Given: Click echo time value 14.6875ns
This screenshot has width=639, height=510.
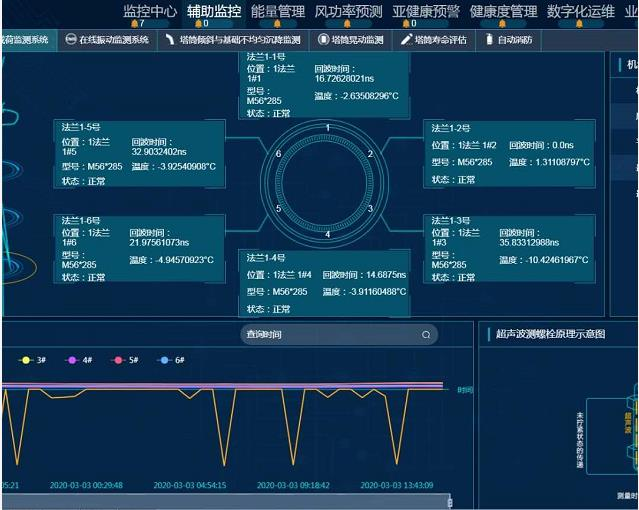Looking at the screenshot, I should [386, 275].
